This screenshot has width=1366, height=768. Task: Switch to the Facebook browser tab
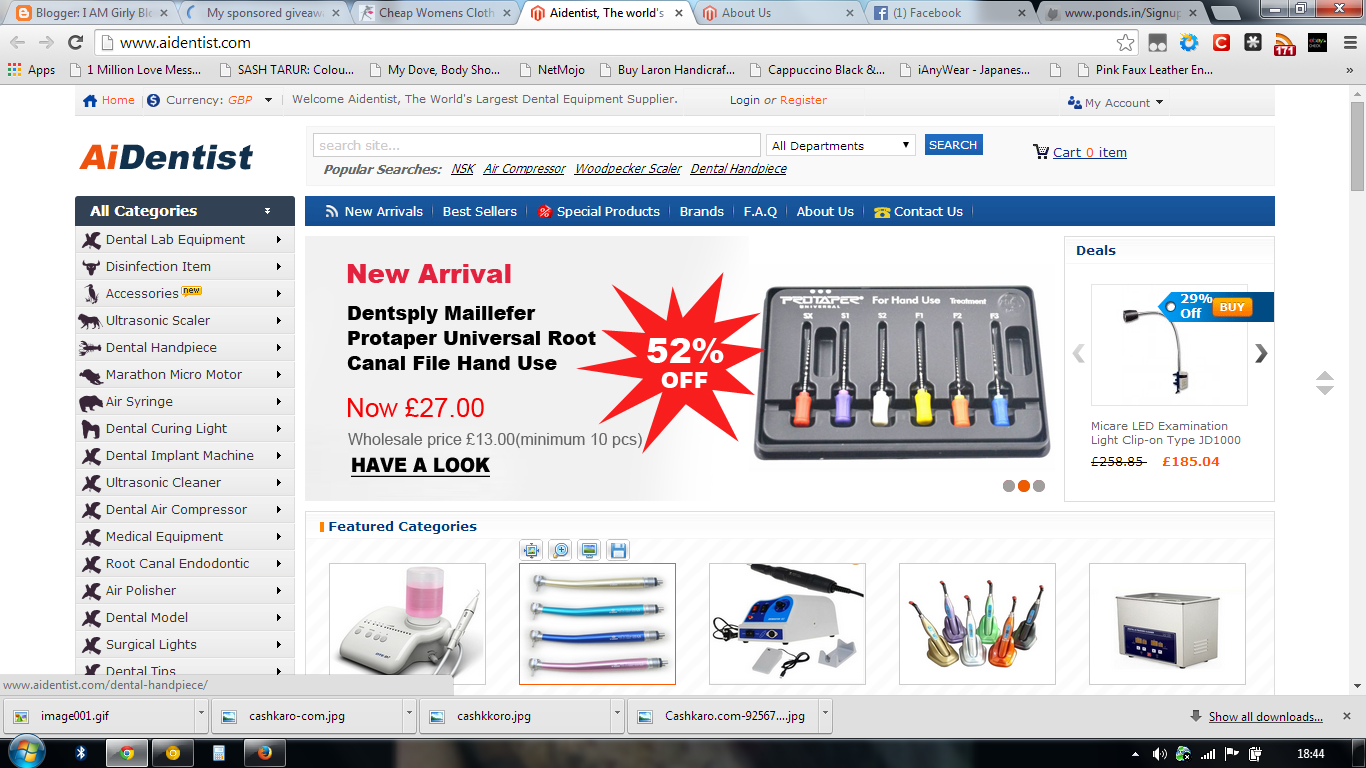(x=948, y=13)
